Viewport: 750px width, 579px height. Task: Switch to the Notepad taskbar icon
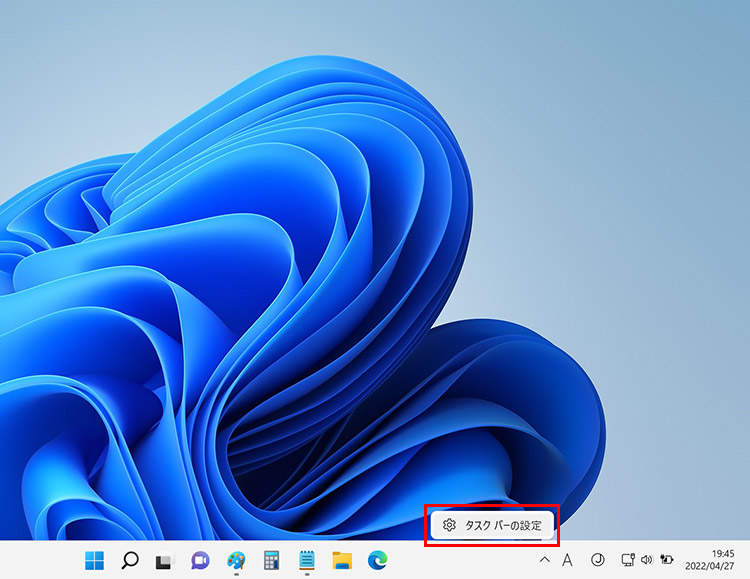[x=307, y=560]
